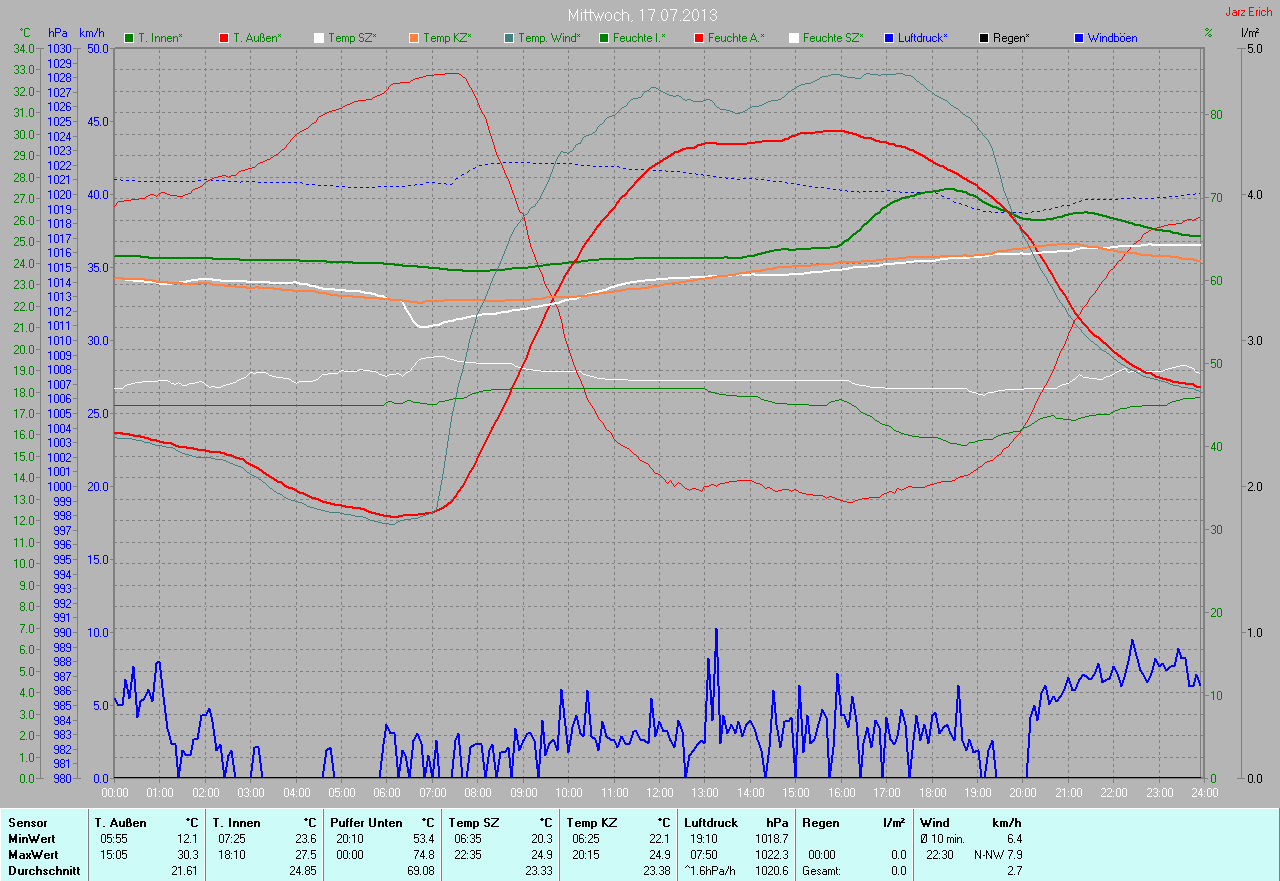
Task: Click the 12:00 time axis label
Action: click(x=659, y=792)
